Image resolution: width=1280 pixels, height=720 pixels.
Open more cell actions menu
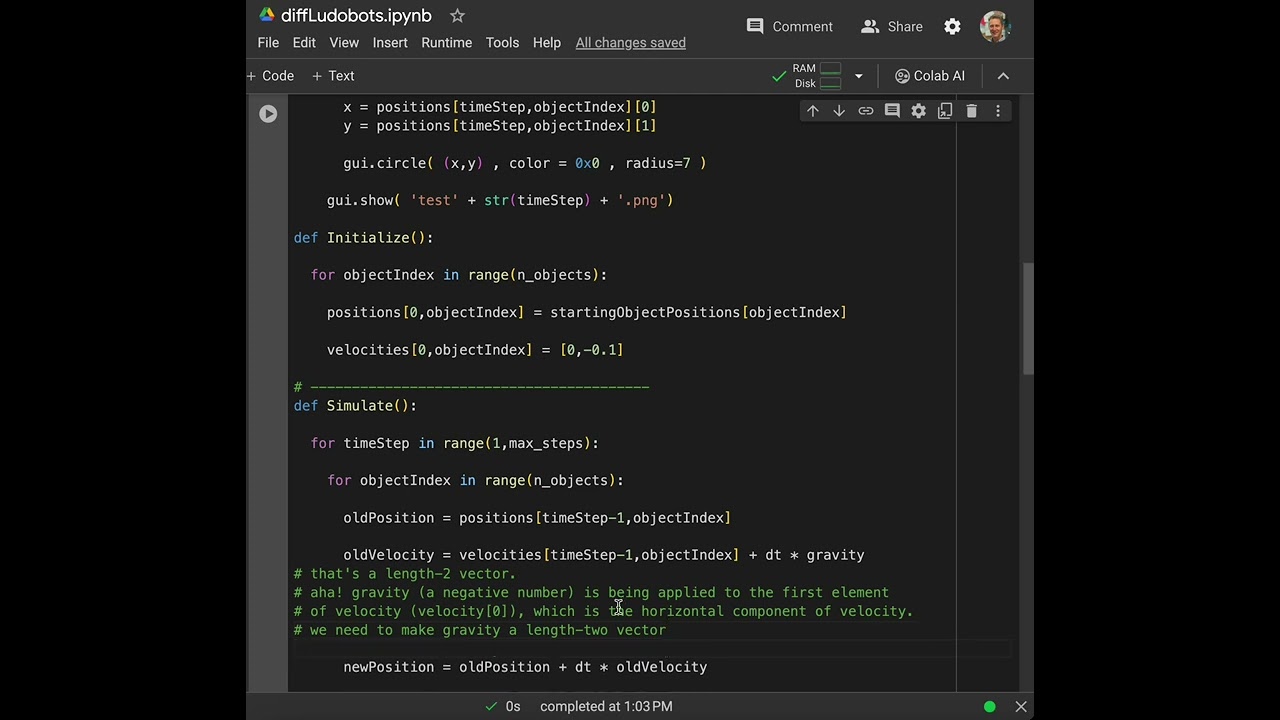[998, 111]
